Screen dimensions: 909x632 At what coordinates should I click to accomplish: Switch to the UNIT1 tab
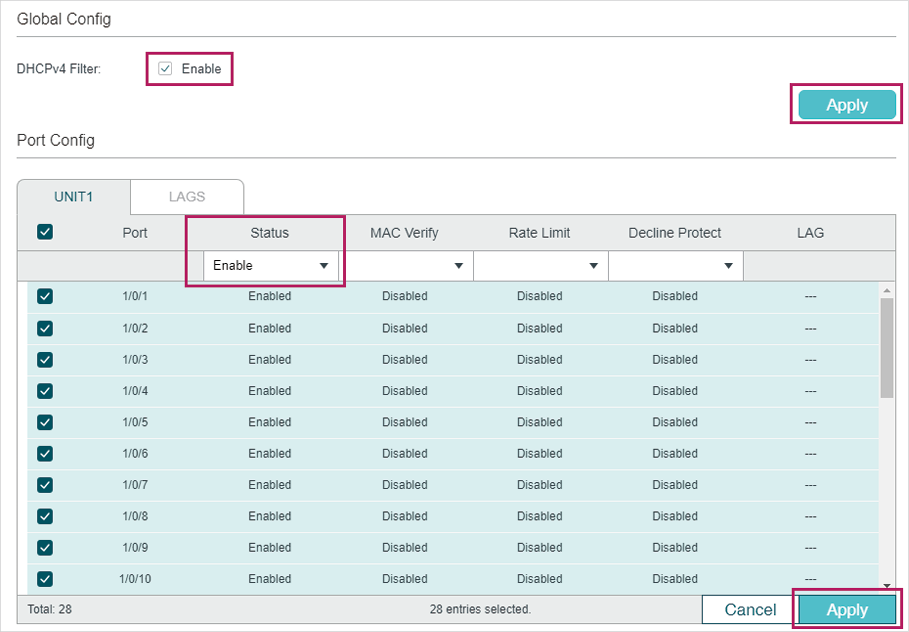[74, 197]
